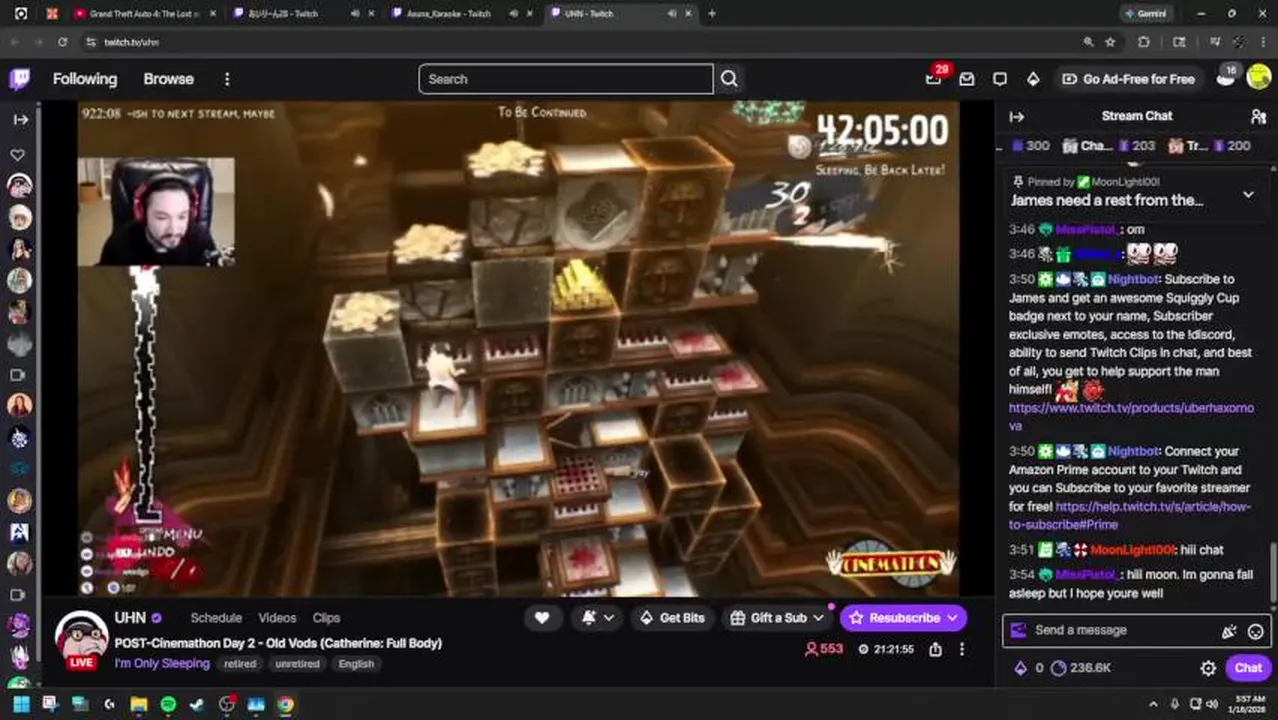Mute the UHN - Twitch browser tab audio
This screenshot has height=720, width=1278.
tap(672, 14)
